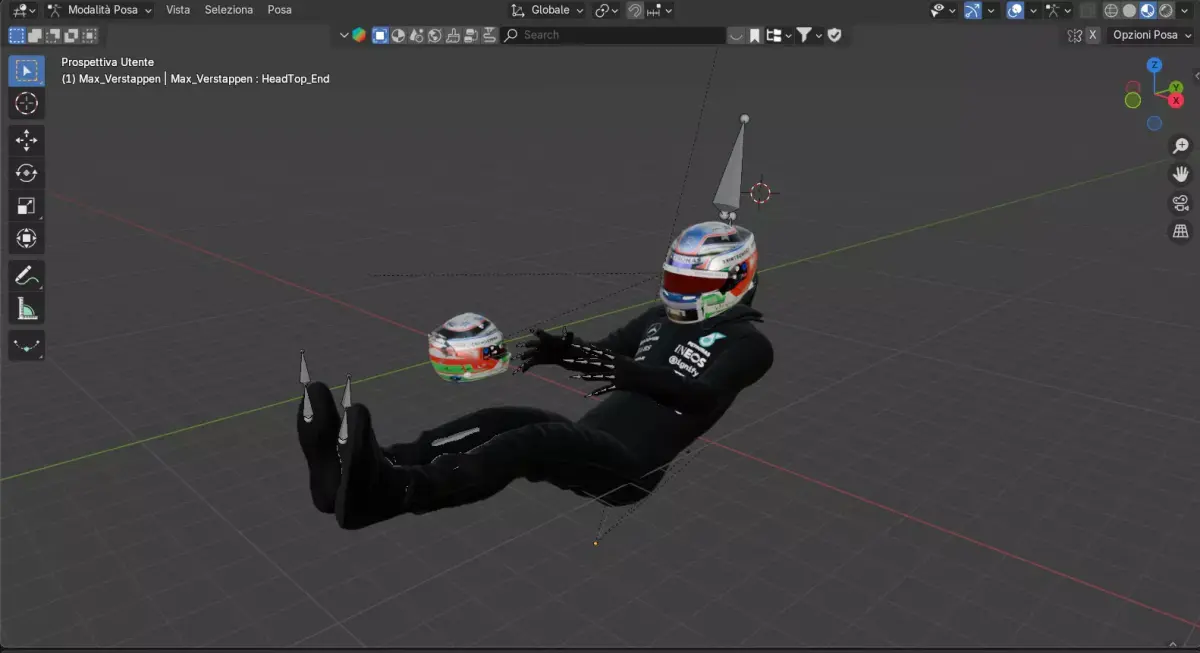Click the invert-selection mode icon
The image size is (1200, 653).
71,35
